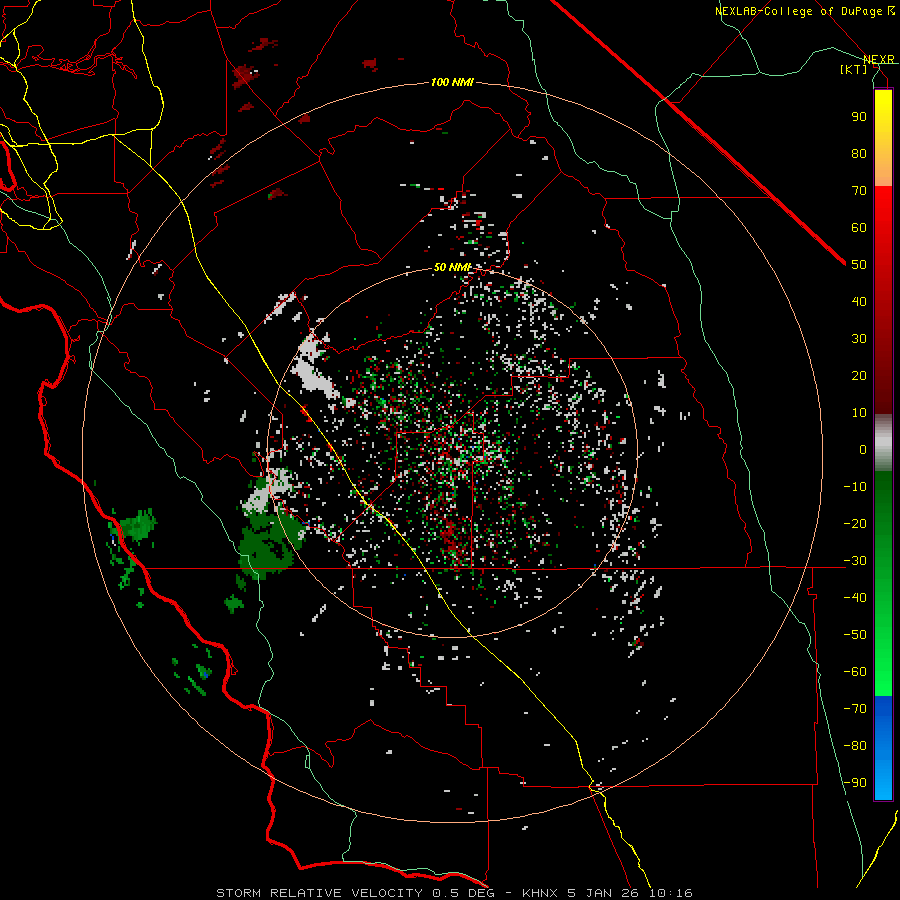Click the 90 knot scale label
Screen dimensions: 900x900
pos(859,117)
